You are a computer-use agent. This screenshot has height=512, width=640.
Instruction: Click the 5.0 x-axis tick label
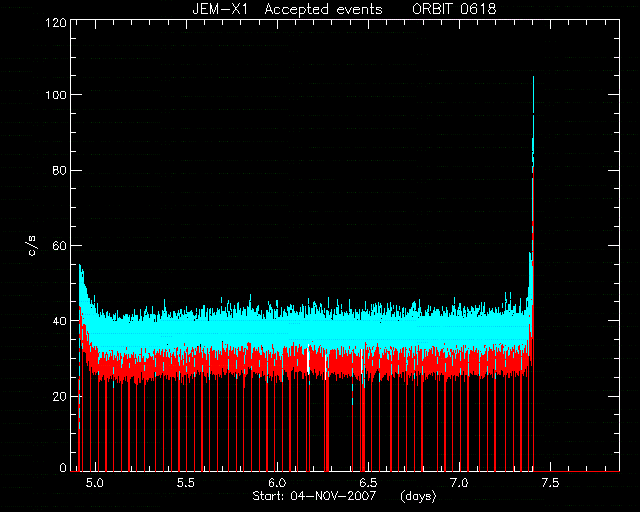(95, 483)
